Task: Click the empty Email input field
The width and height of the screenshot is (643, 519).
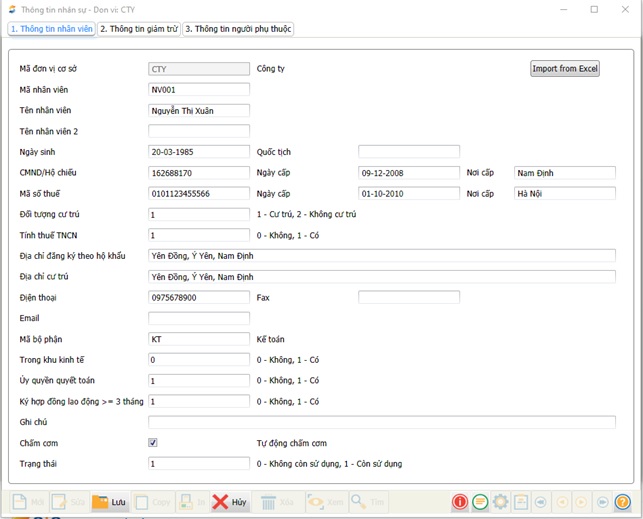Action: [x=199, y=318]
